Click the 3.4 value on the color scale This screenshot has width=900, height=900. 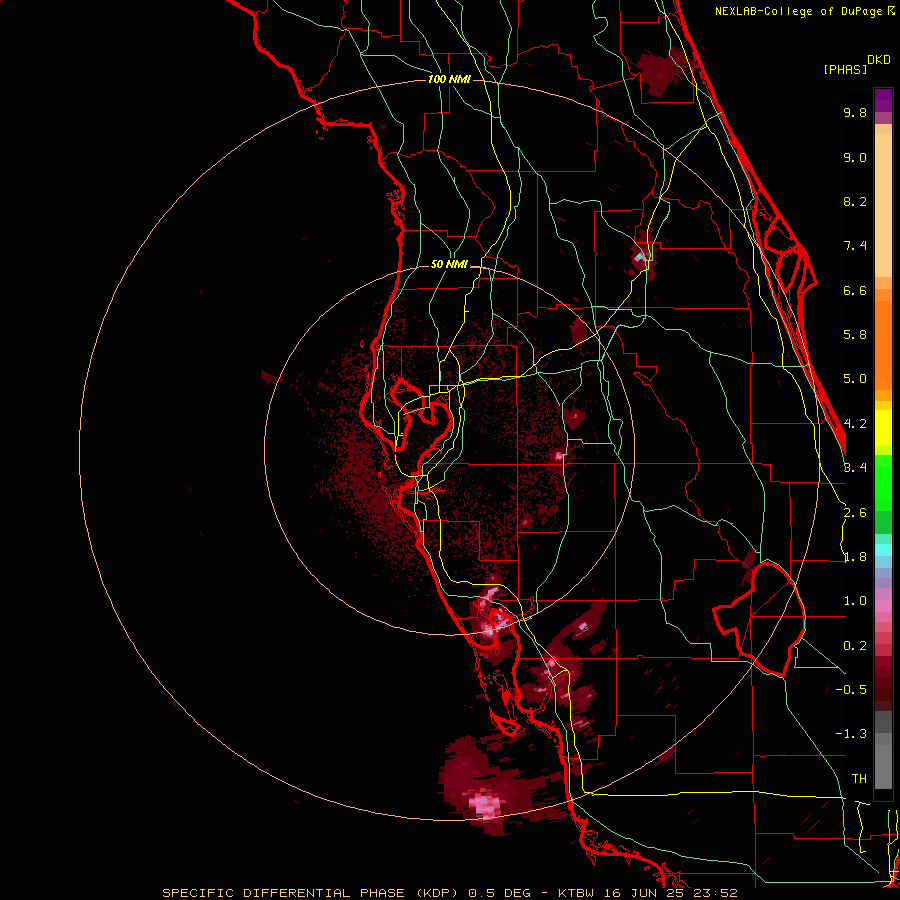coord(855,468)
